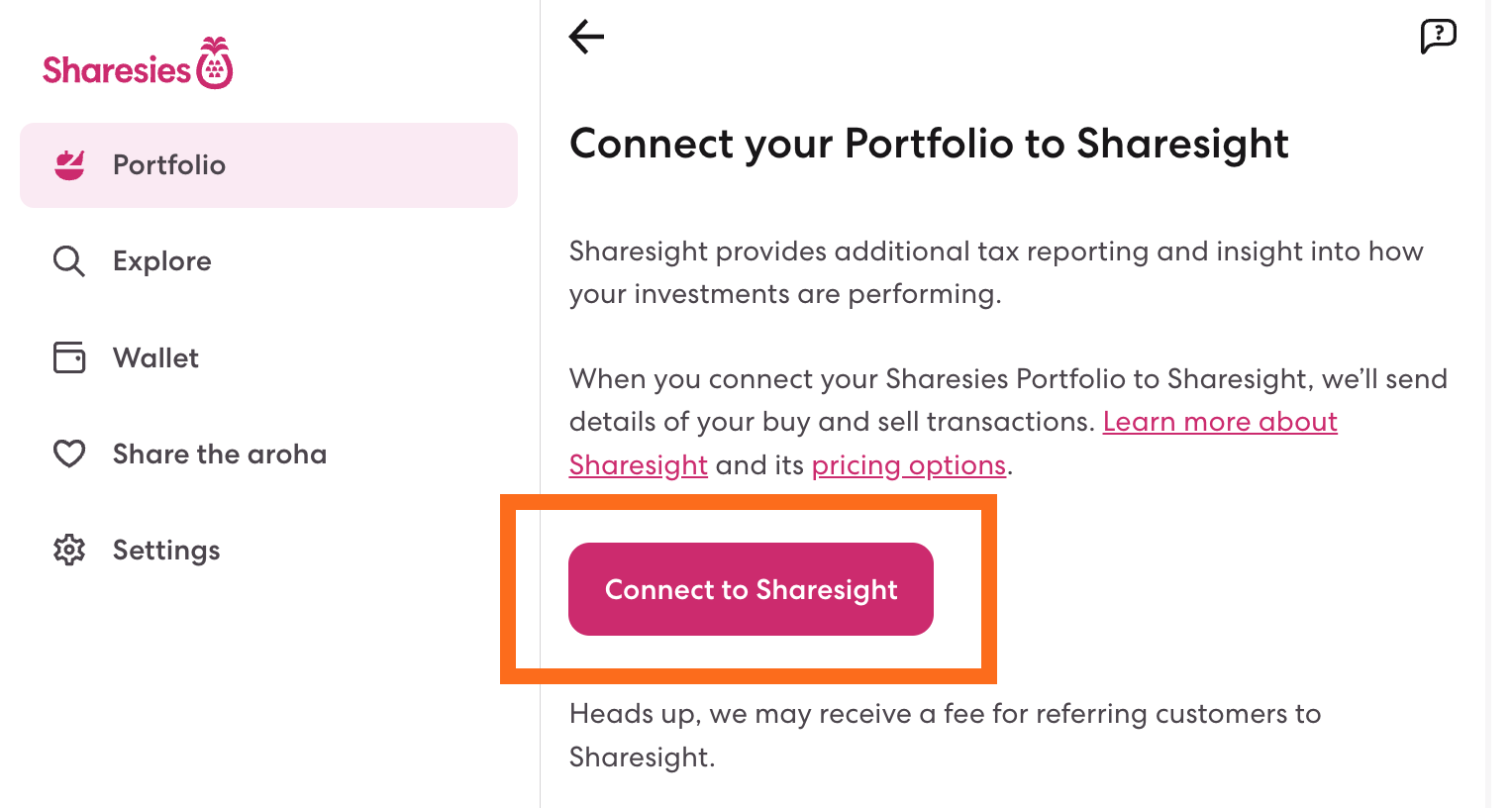Screen dimensions: 1512x808
Task: Click the highlighted Portfolio navigation pill
Action: pos(268,164)
